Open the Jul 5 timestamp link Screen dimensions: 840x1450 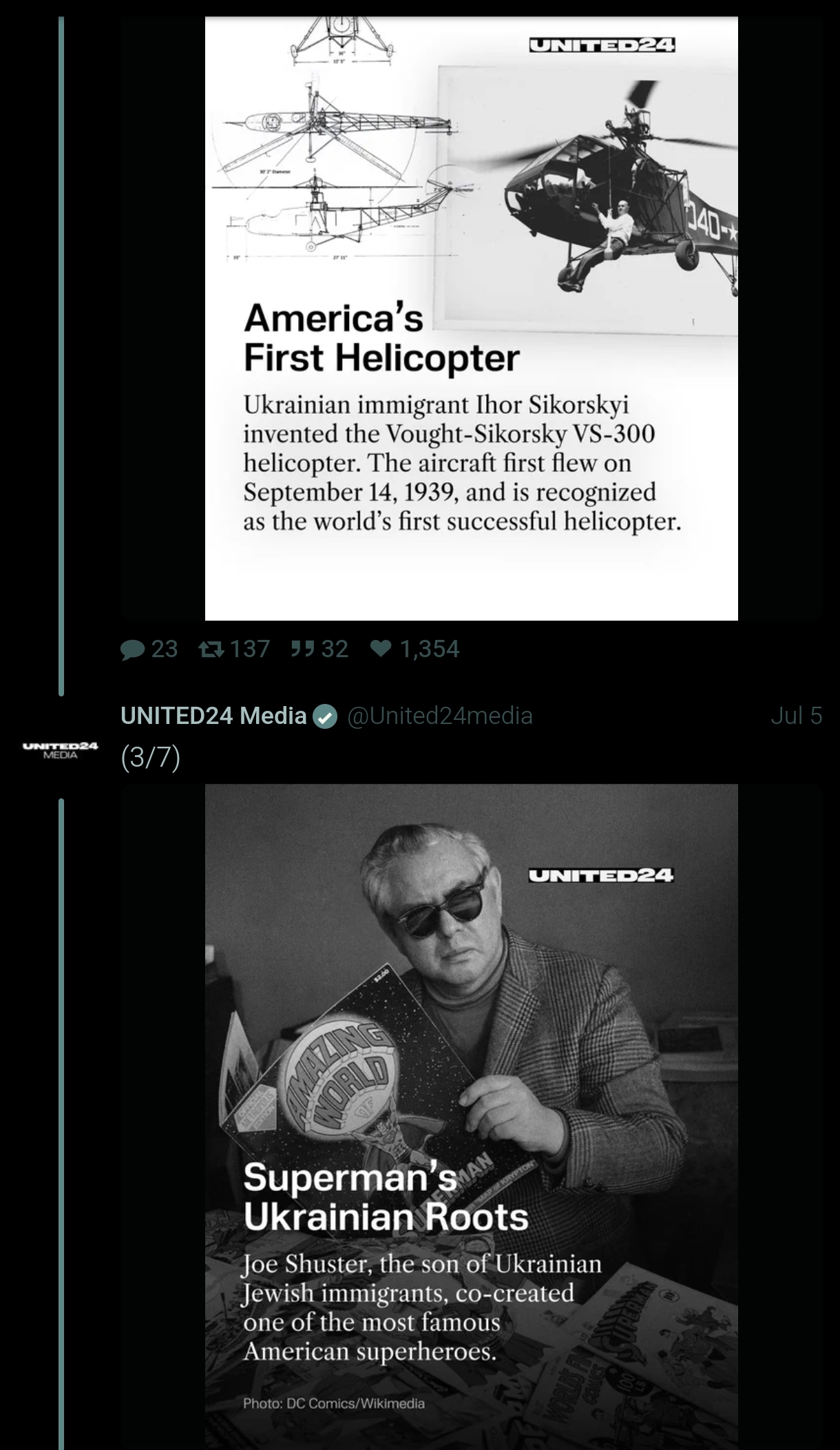[x=797, y=716]
